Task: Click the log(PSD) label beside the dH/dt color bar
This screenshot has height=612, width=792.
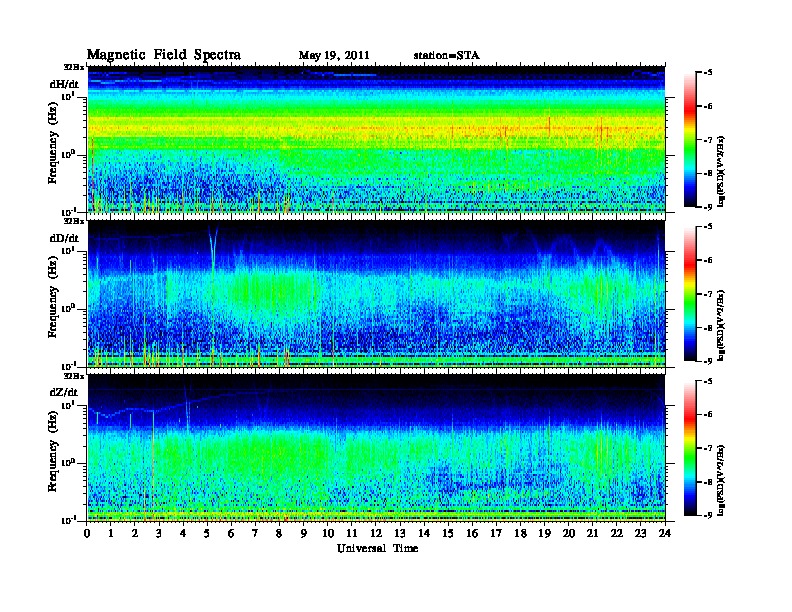Action: (x=721, y=171)
